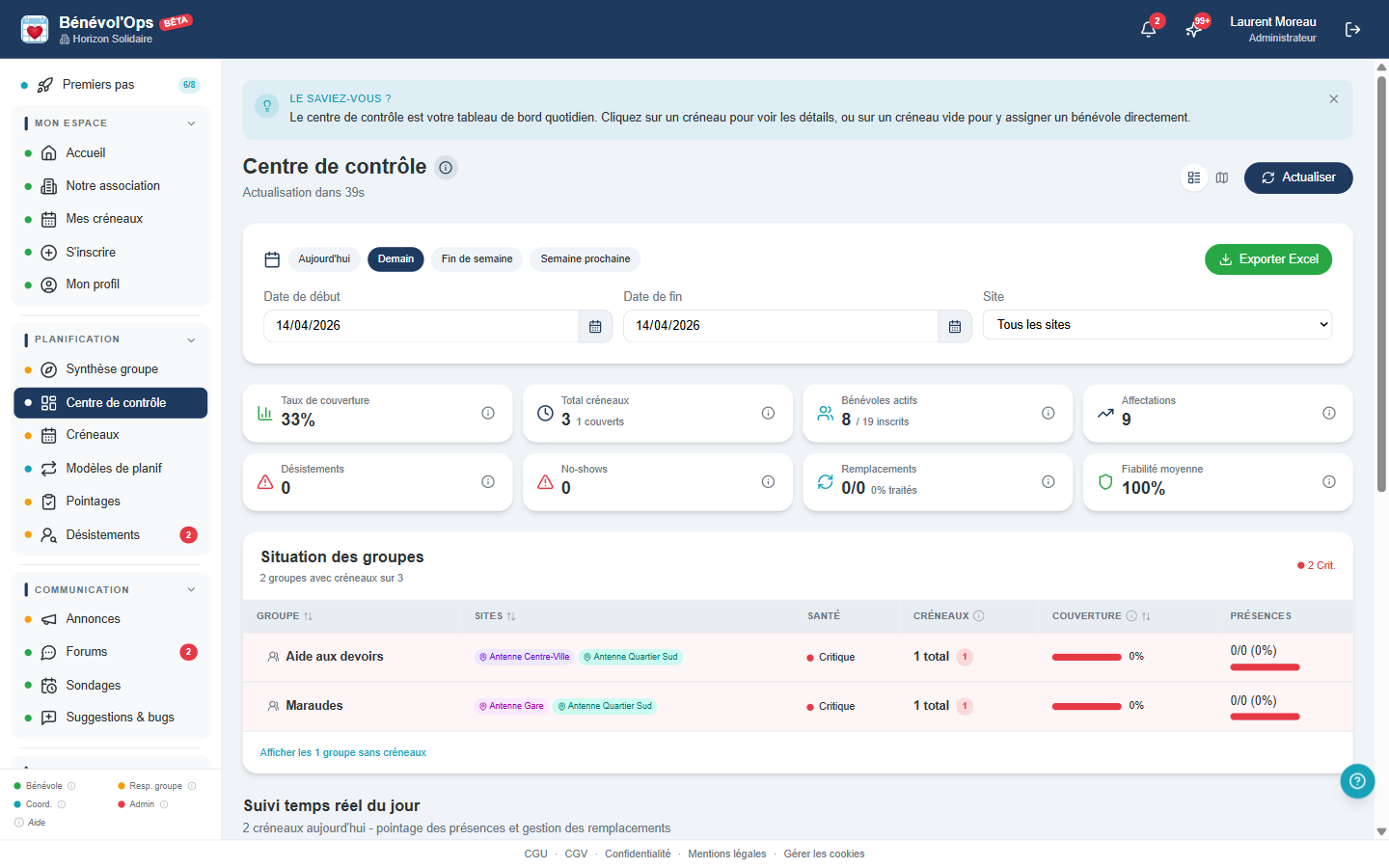Open calendar picker for Date de fin
The image size is (1389, 868).
tap(955, 326)
